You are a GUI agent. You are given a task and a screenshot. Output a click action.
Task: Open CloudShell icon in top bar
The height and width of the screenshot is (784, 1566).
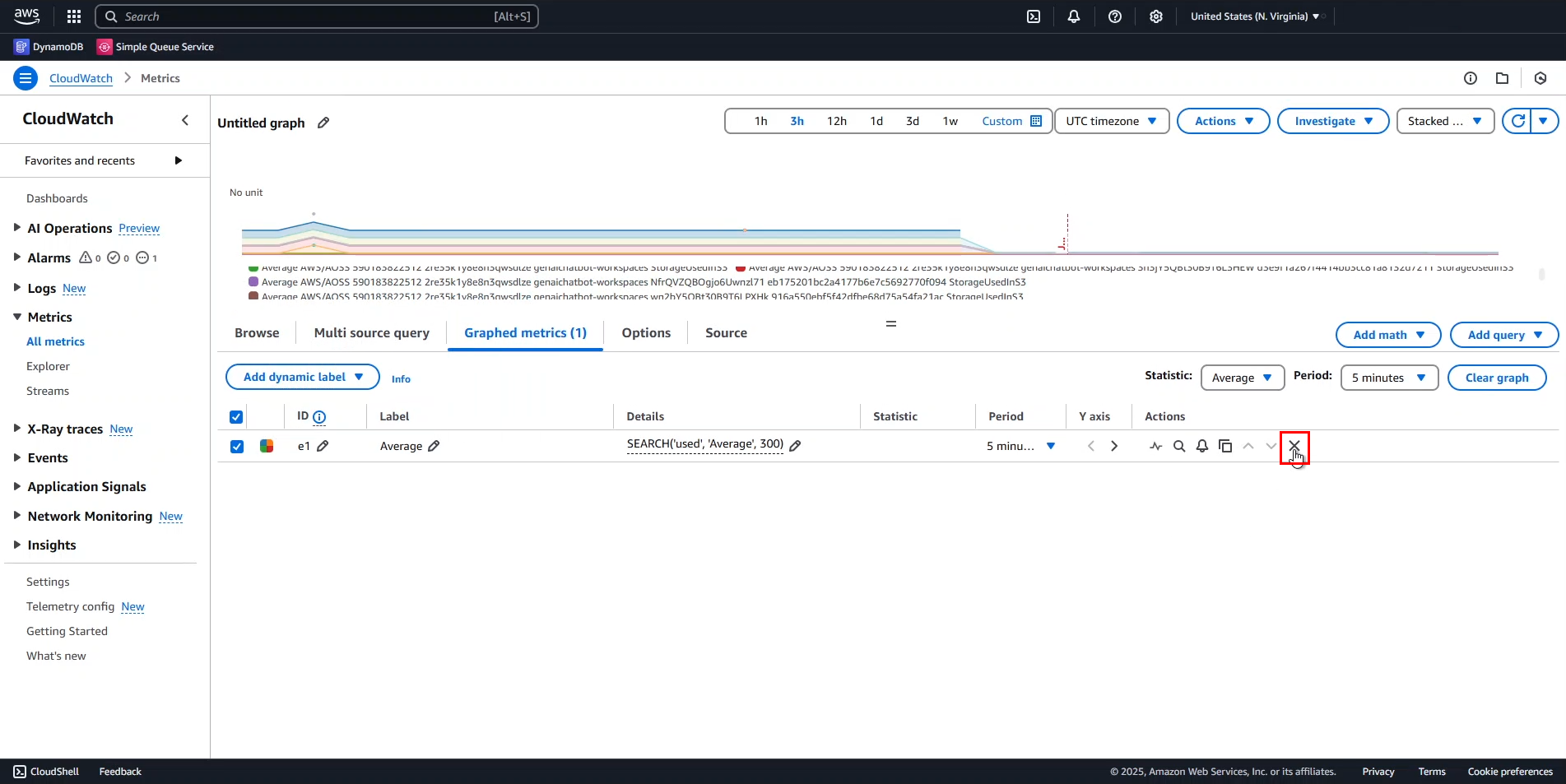point(1034,16)
